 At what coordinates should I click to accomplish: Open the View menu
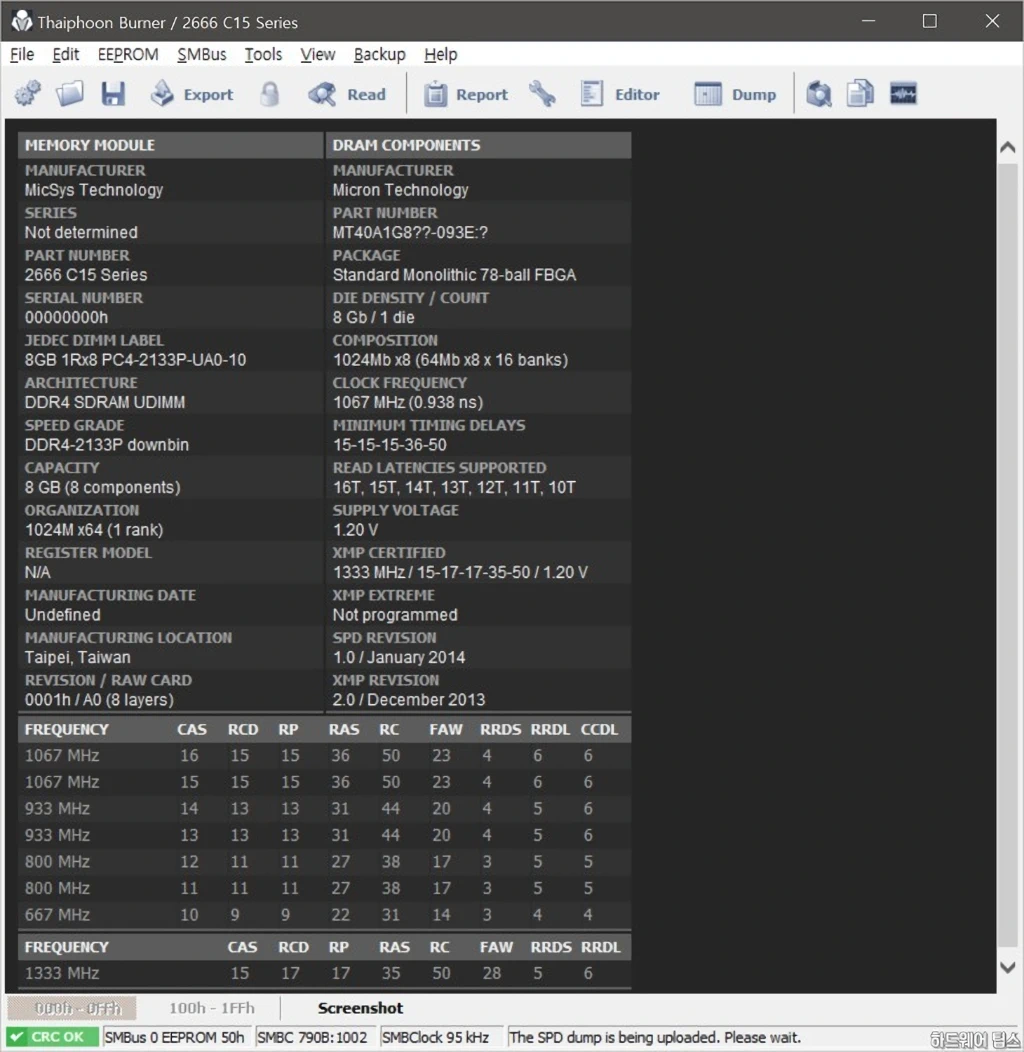[317, 54]
